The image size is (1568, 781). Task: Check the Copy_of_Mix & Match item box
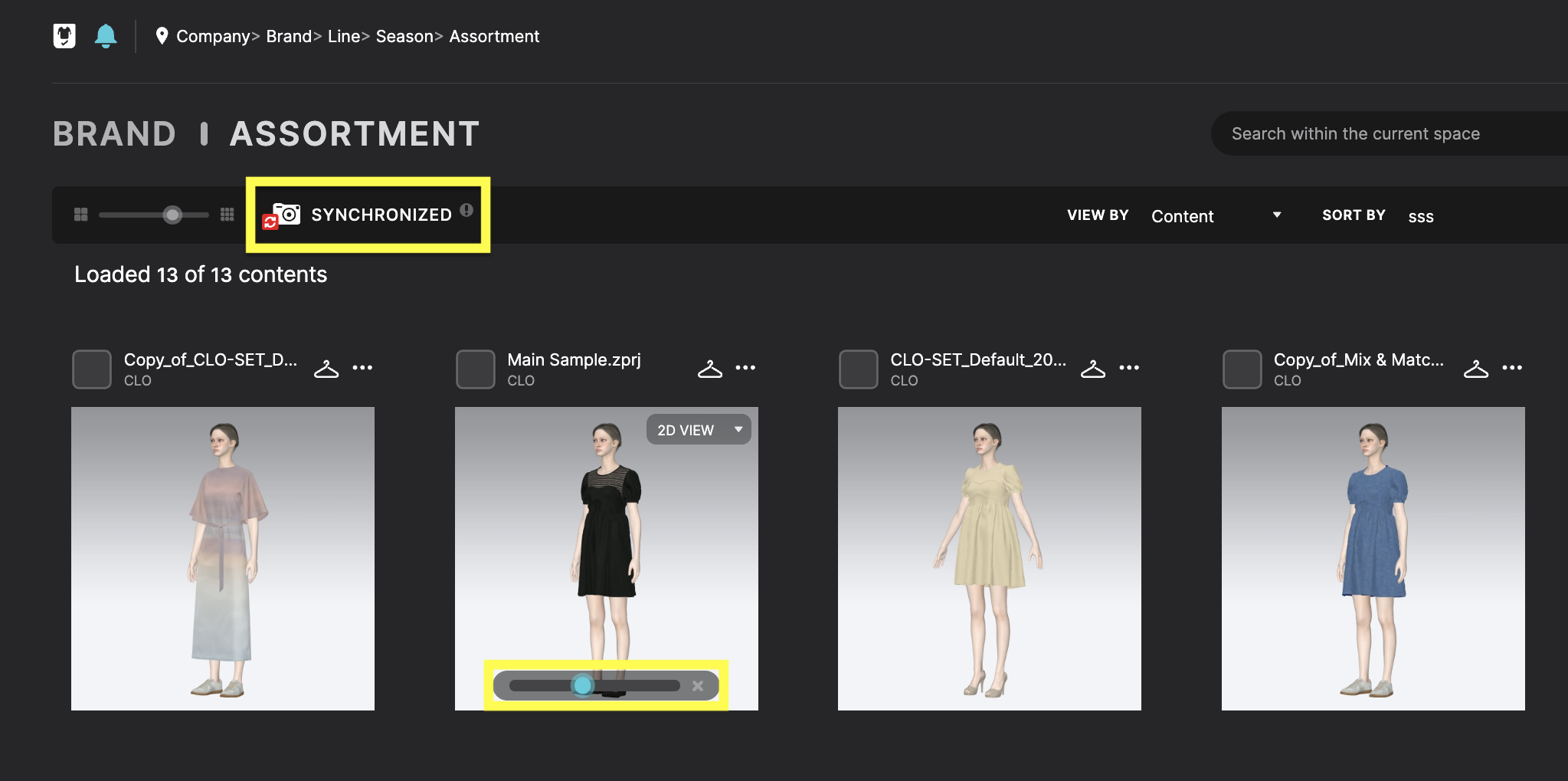[x=1242, y=369]
